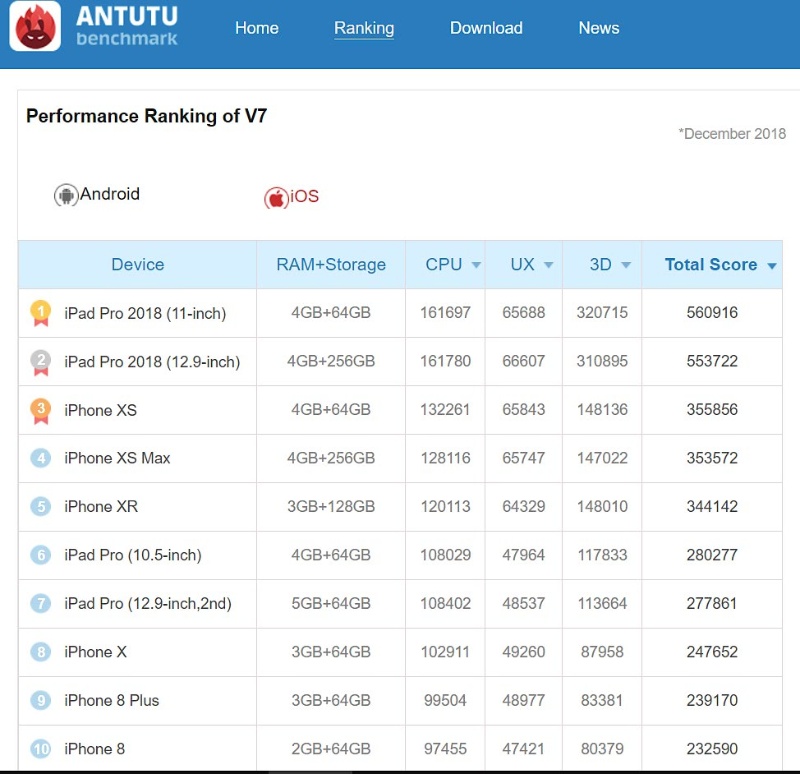Image resolution: width=800 pixels, height=774 pixels.
Task: Click the iPhone XS Max device name
Action: (x=117, y=458)
